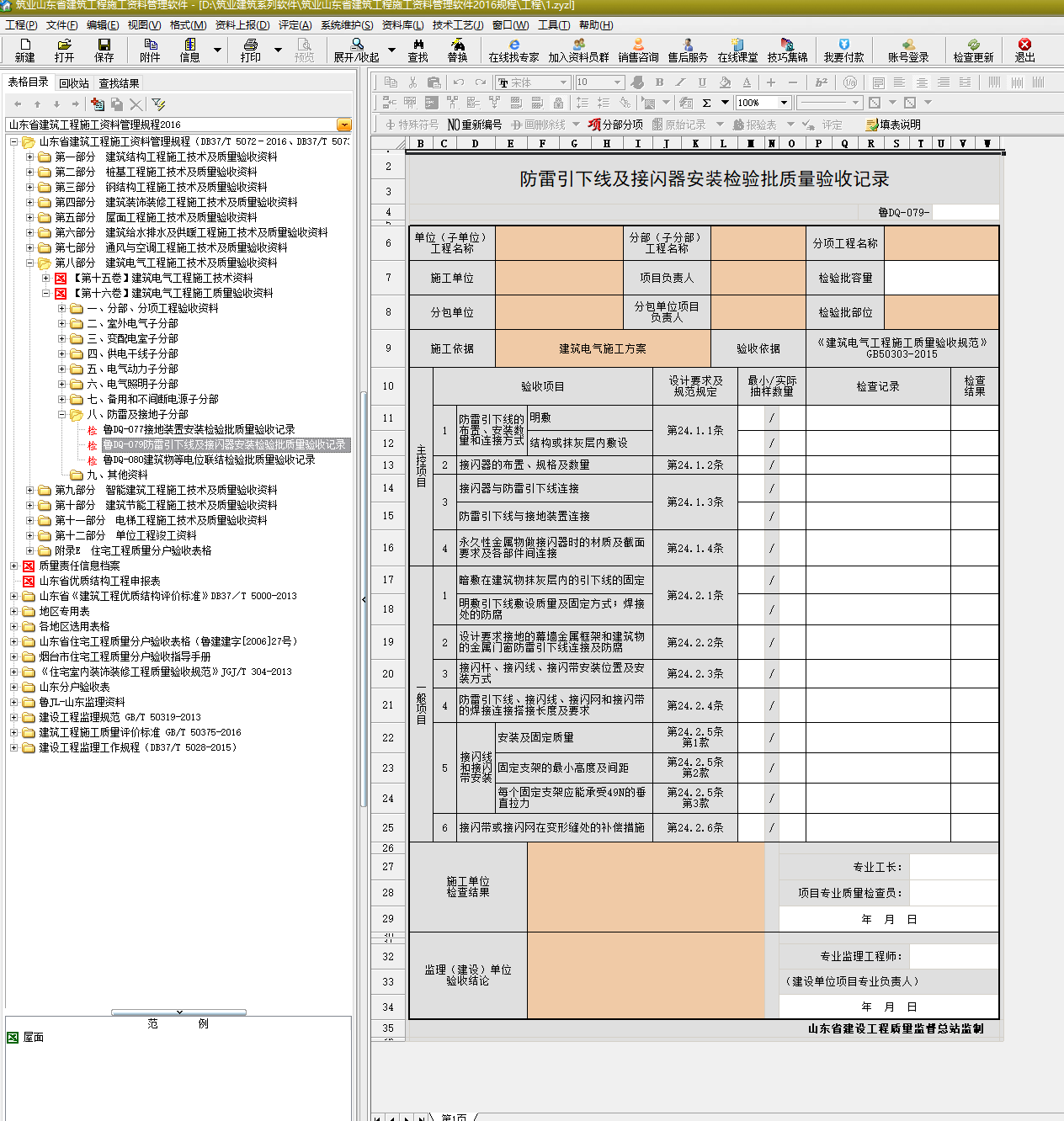Click the 鲁DQ-079- number input cell
Screen dimensions: 1064x1121
pos(966,212)
